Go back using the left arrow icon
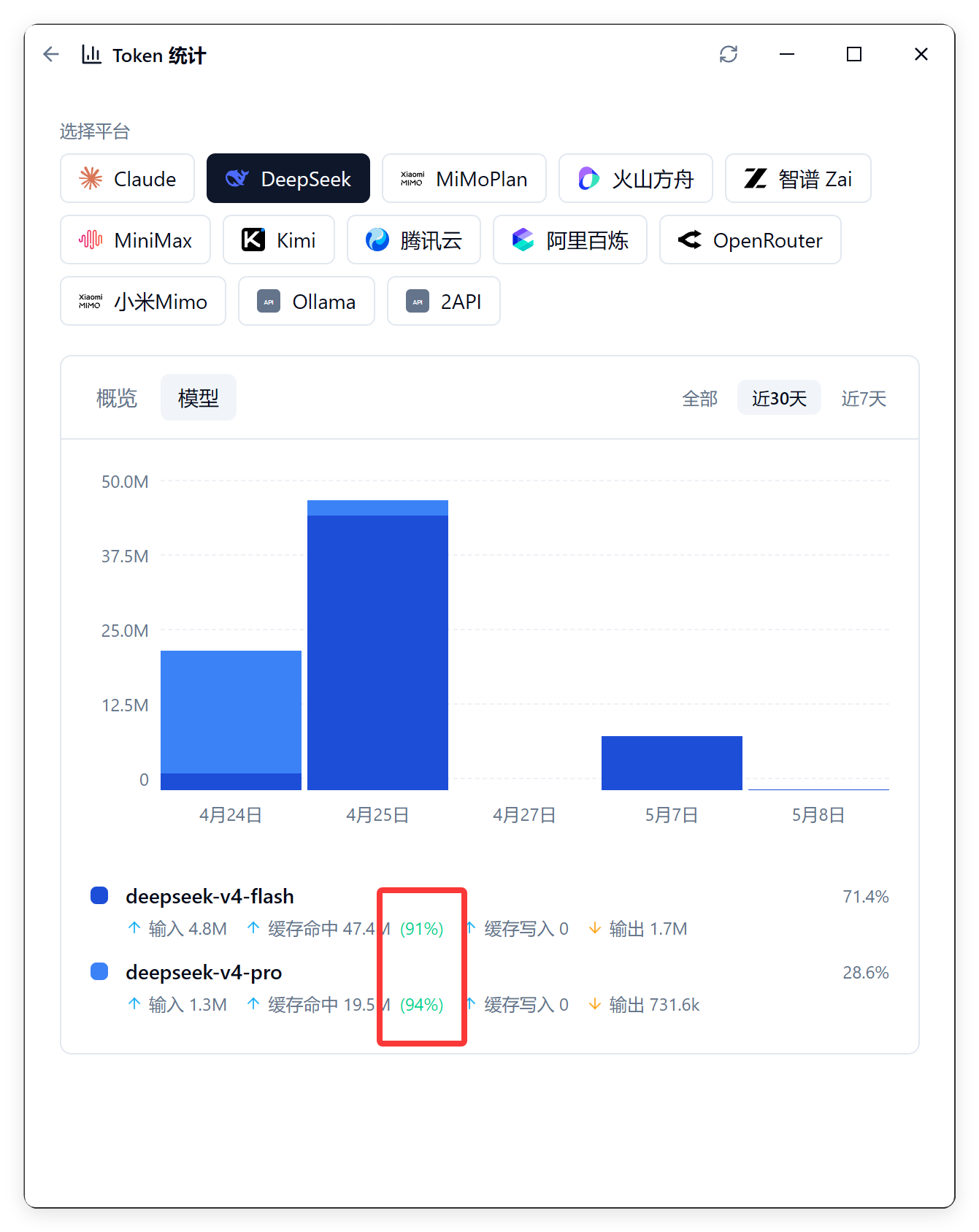The width and height of the screenshot is (979, 1232). pyautogui.click(x=50, y=54)
